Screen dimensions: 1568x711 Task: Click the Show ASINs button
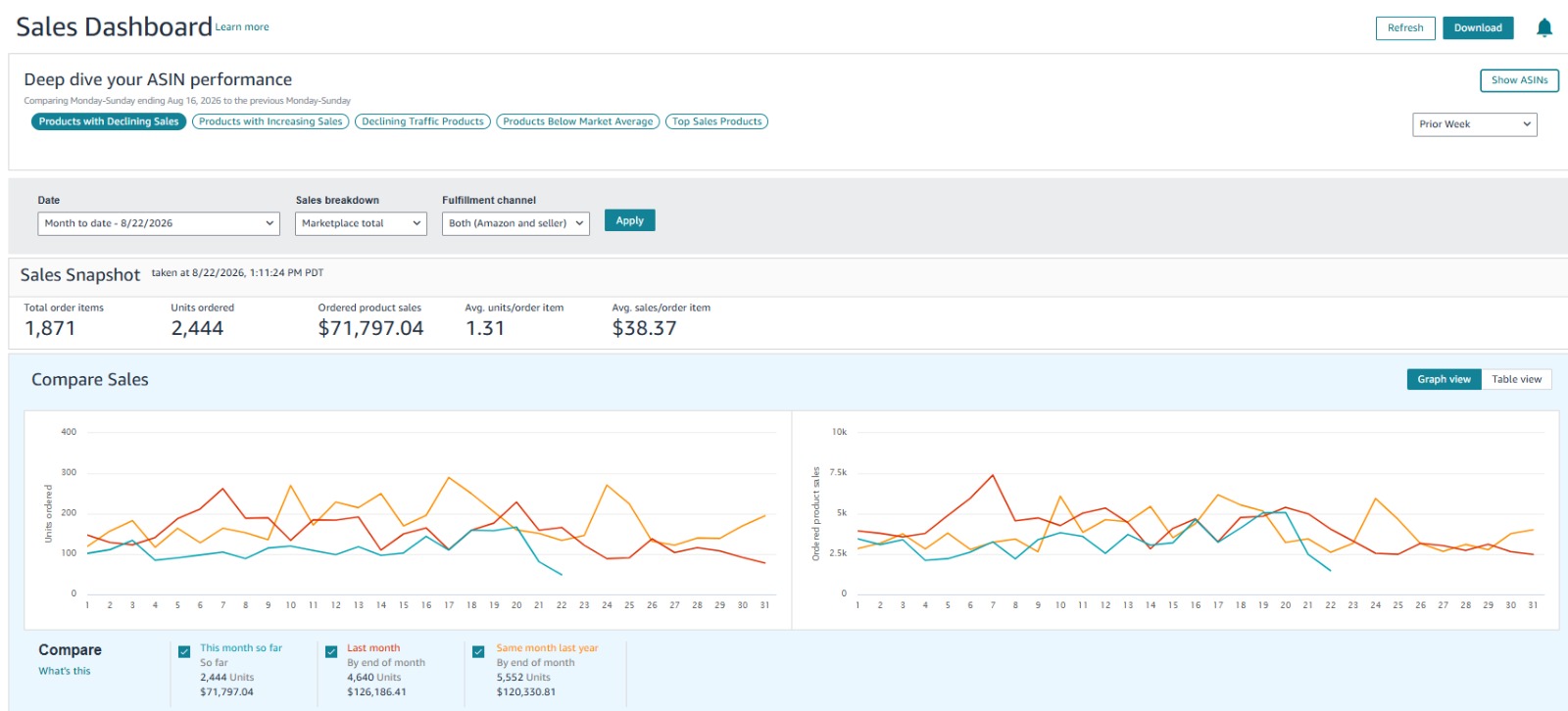1519,80
